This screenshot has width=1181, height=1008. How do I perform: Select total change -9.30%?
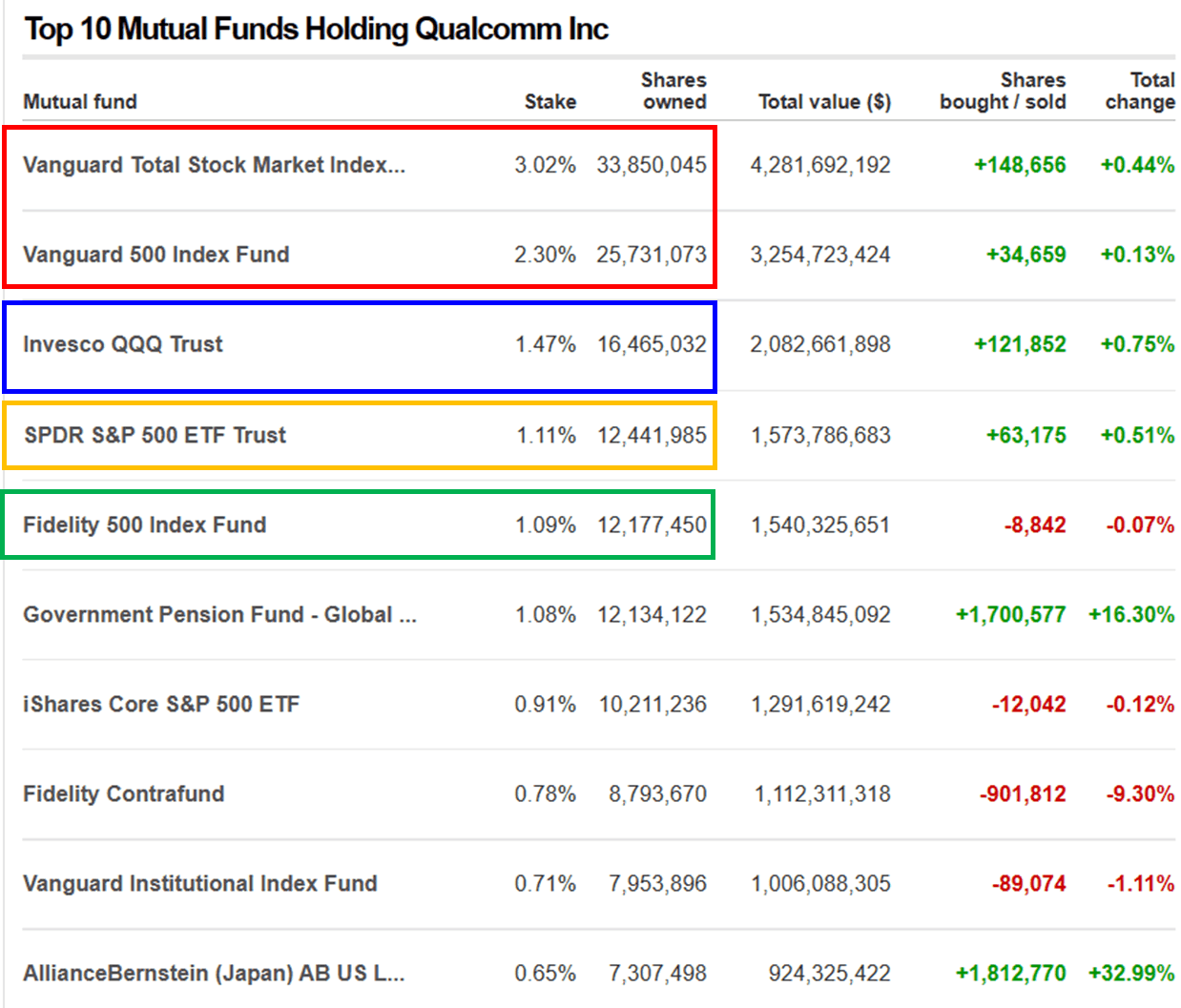coord(1140,793)
